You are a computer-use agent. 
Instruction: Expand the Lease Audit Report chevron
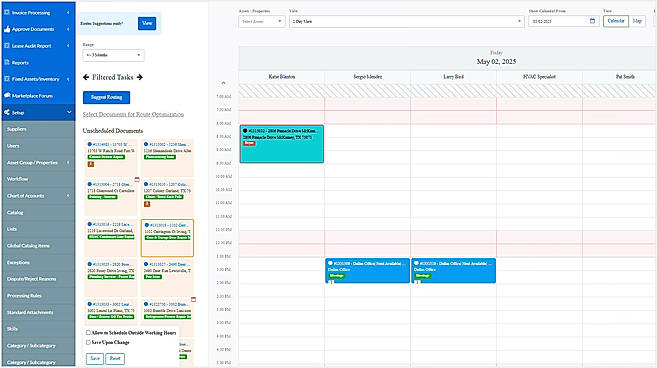tap(68, 46)
